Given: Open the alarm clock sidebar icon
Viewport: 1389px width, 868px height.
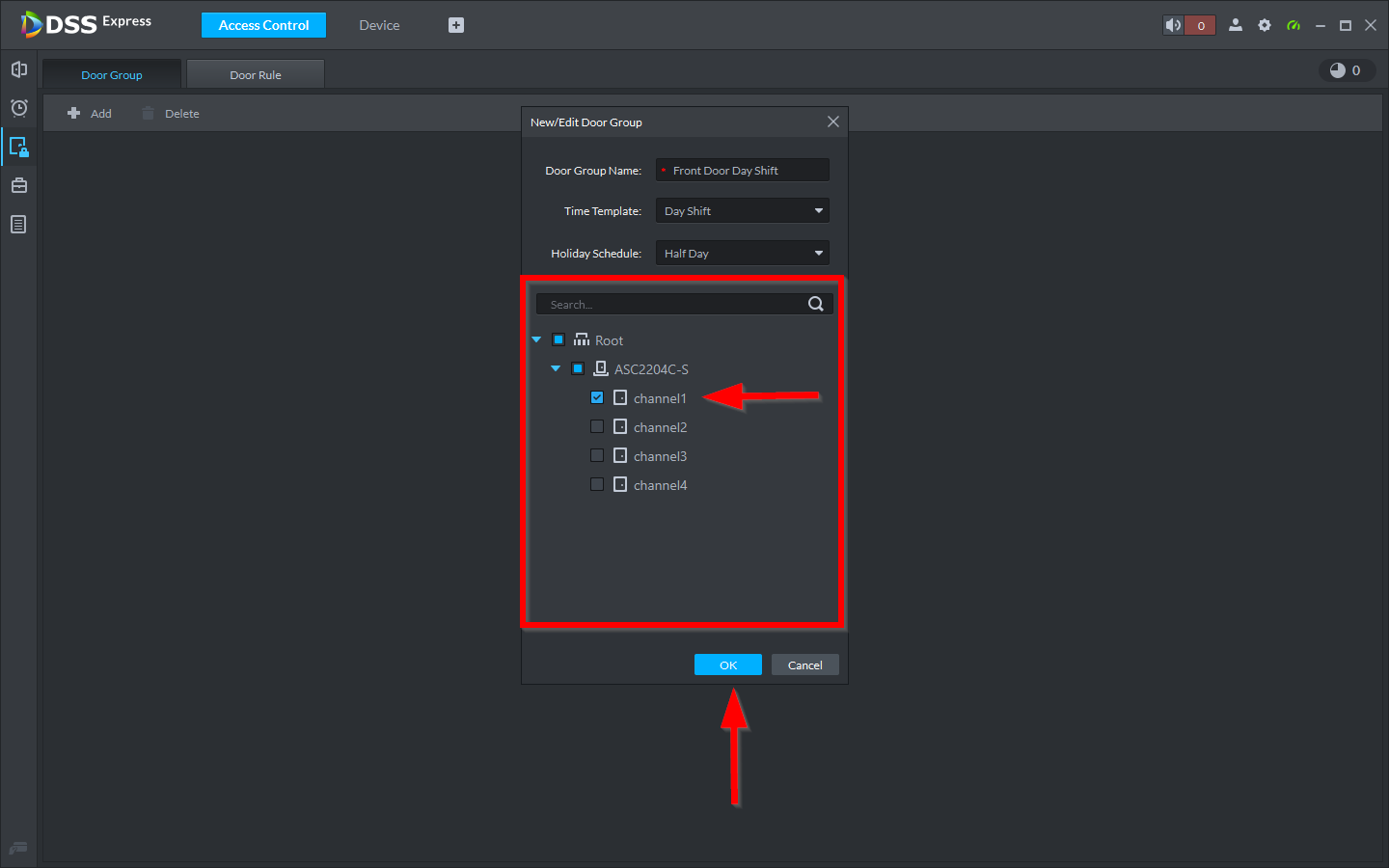Looking at the screenshot, I should [18, 108].
